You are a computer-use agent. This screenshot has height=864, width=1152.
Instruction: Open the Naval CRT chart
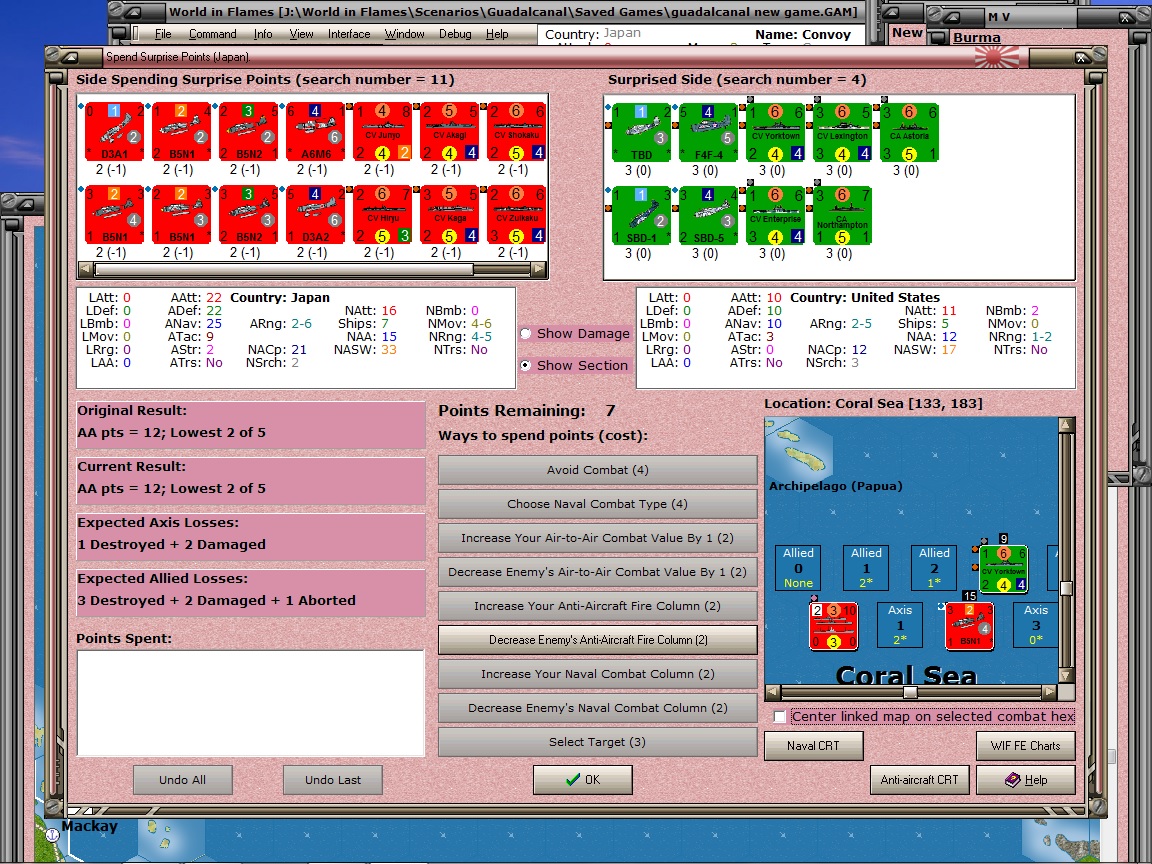point(813,746)
